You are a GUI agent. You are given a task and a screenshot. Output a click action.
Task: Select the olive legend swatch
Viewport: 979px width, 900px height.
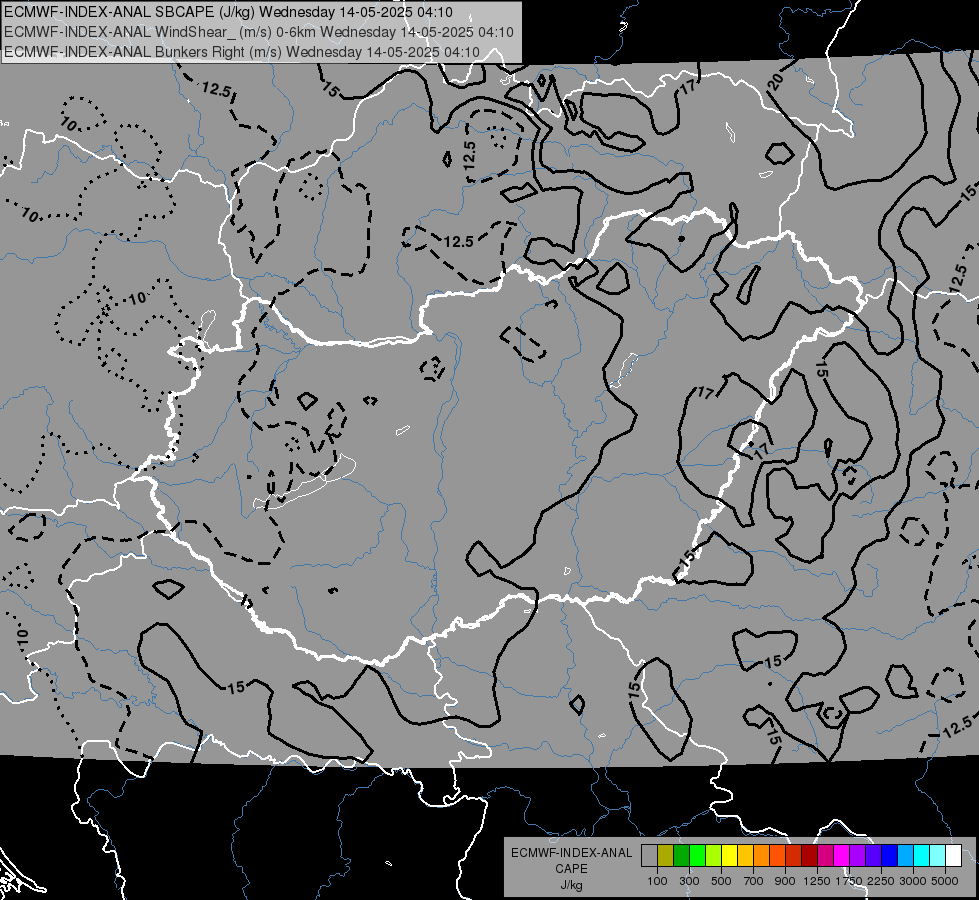666,856
